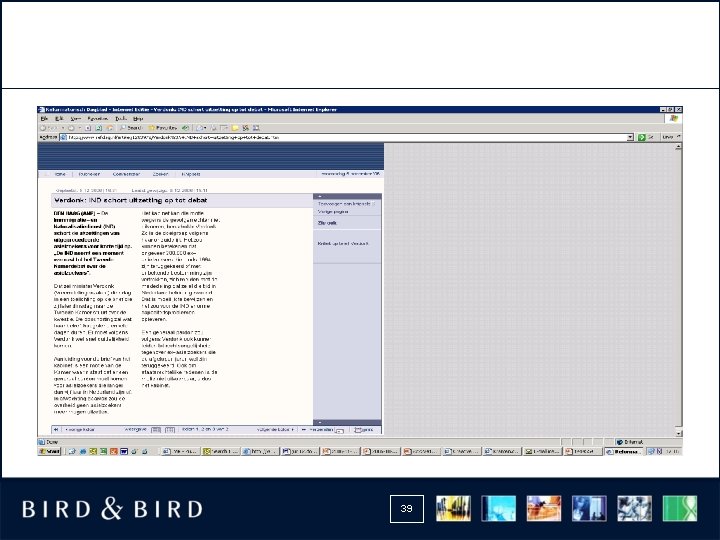This screenshot has width=720, height=540.
Task: Open the Favorites menu in menu bar
Action: coord(97,118)
